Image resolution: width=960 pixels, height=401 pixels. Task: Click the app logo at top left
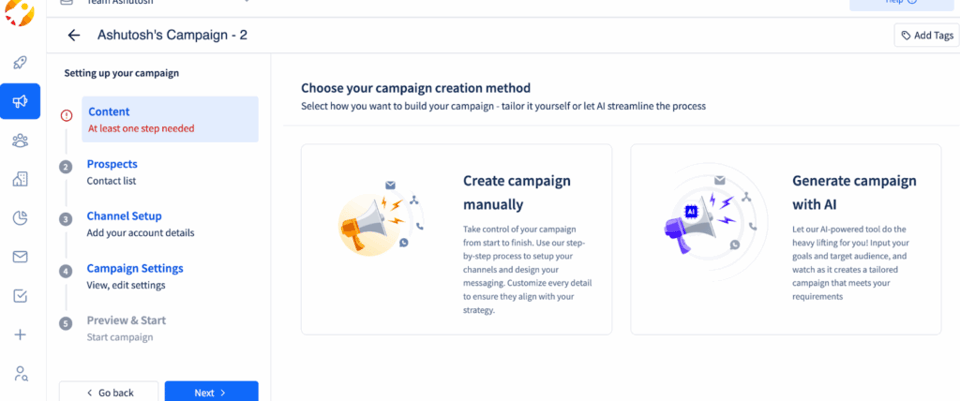pos(19,12)
